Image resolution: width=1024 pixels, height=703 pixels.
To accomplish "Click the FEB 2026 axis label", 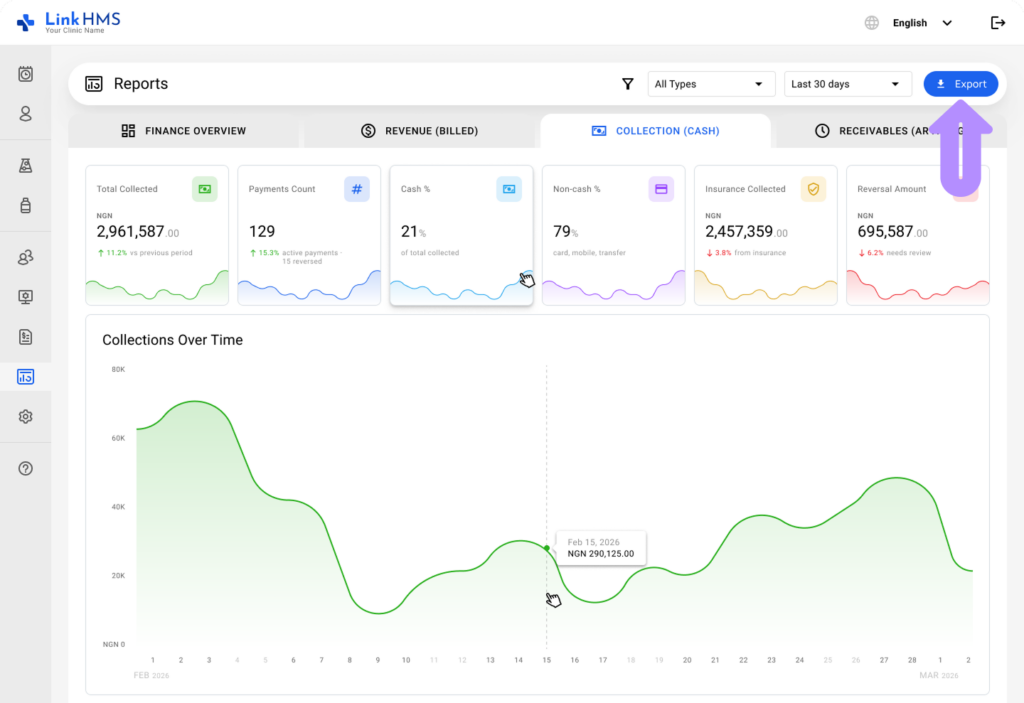I will click(x=152, y=675).
